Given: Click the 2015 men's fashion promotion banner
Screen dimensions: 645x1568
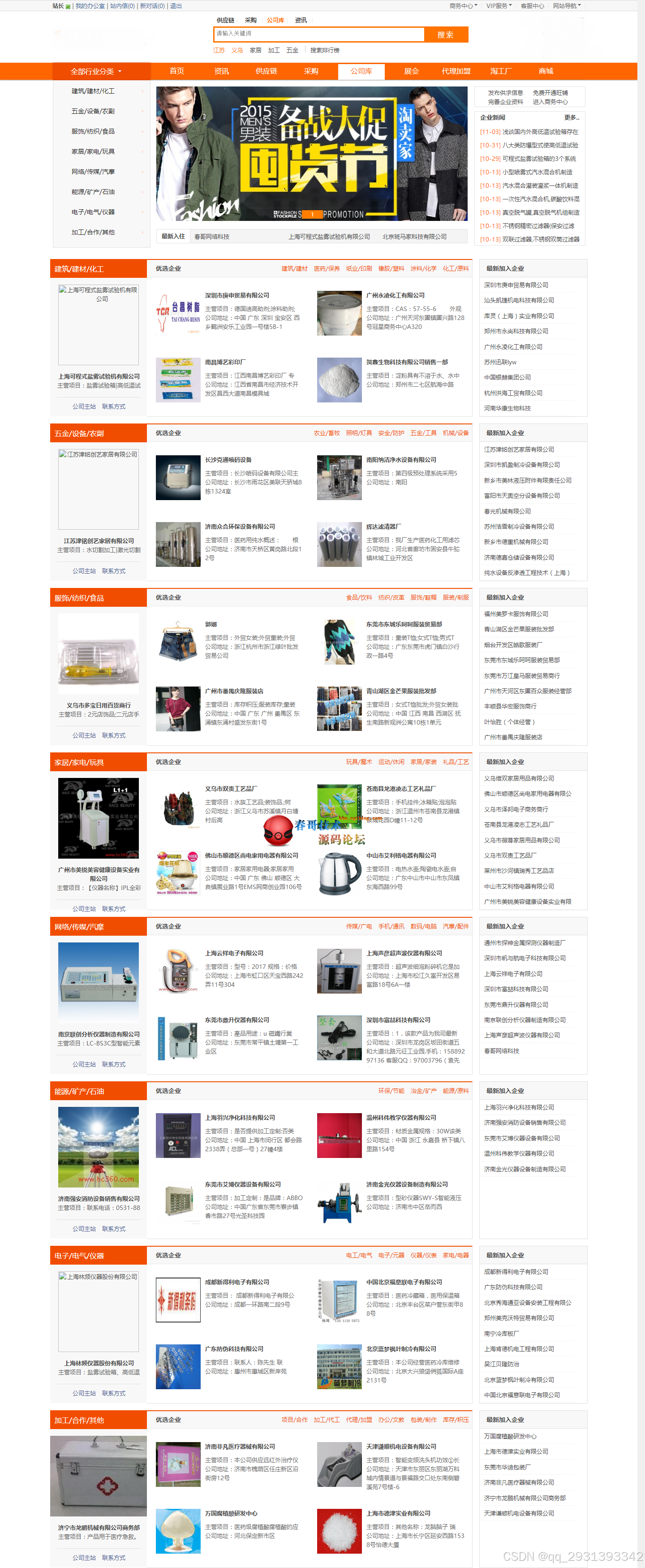Looking at the screenshot, I should tap(312, 153).
